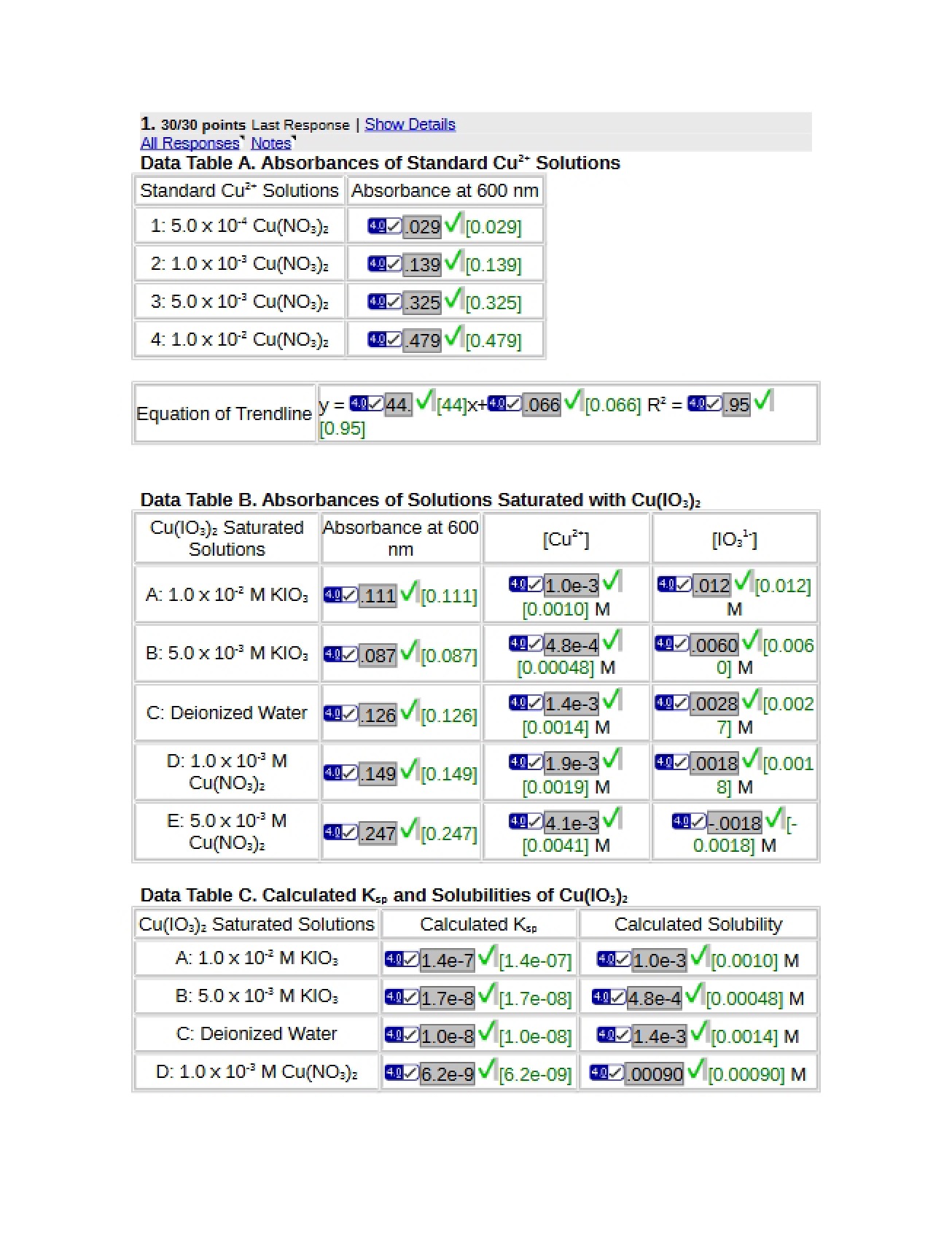Click the .029 absorbance input for solution 1
952x1234 pixels.
pyautogui.click(x=422, y=226)
